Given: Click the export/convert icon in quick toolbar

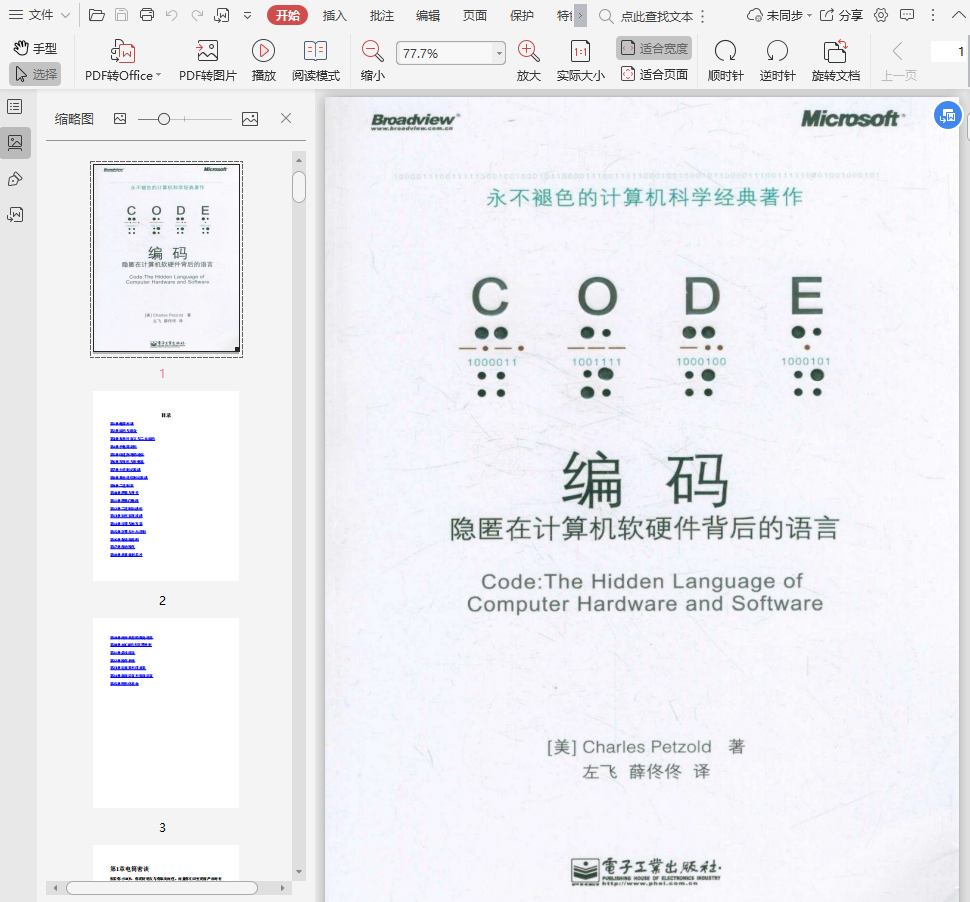Looking at the screenshot, I should [221, 15].
